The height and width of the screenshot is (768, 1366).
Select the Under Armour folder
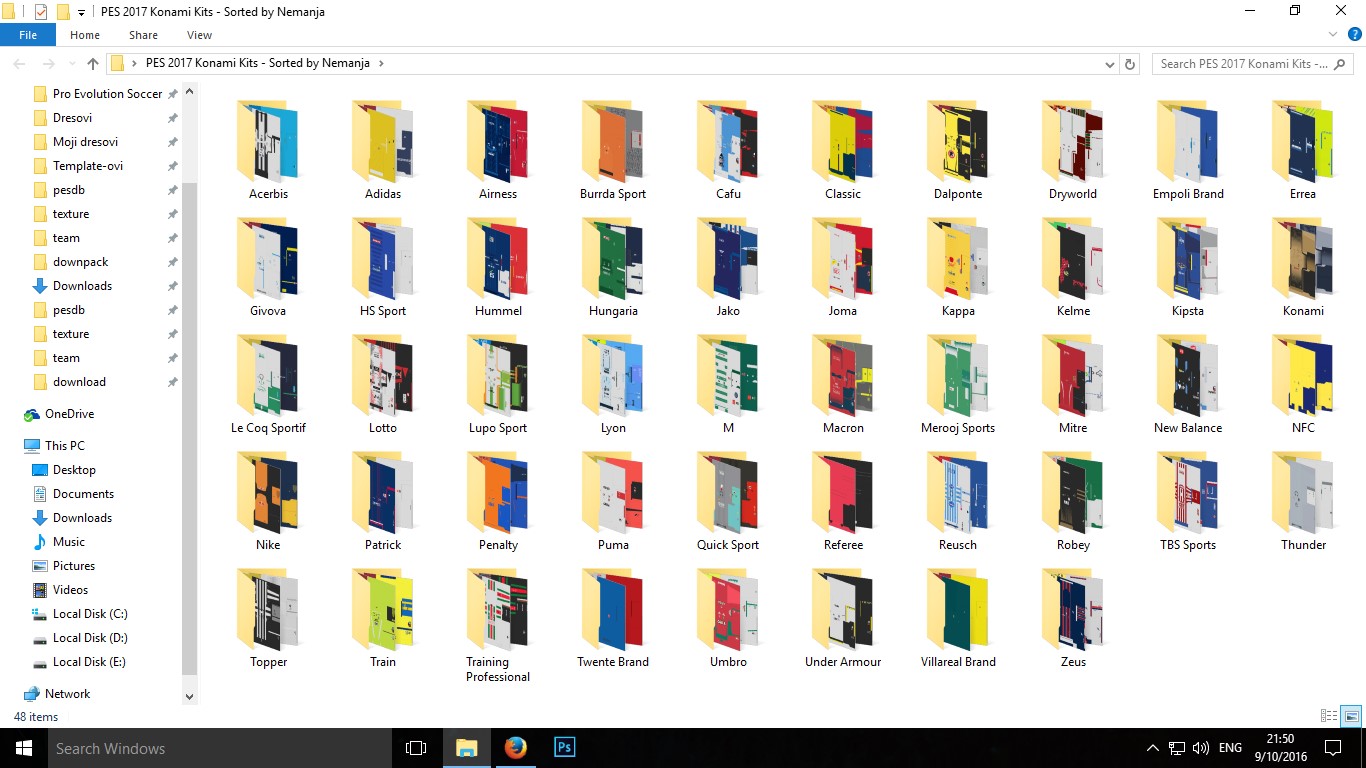click(843, 618)
